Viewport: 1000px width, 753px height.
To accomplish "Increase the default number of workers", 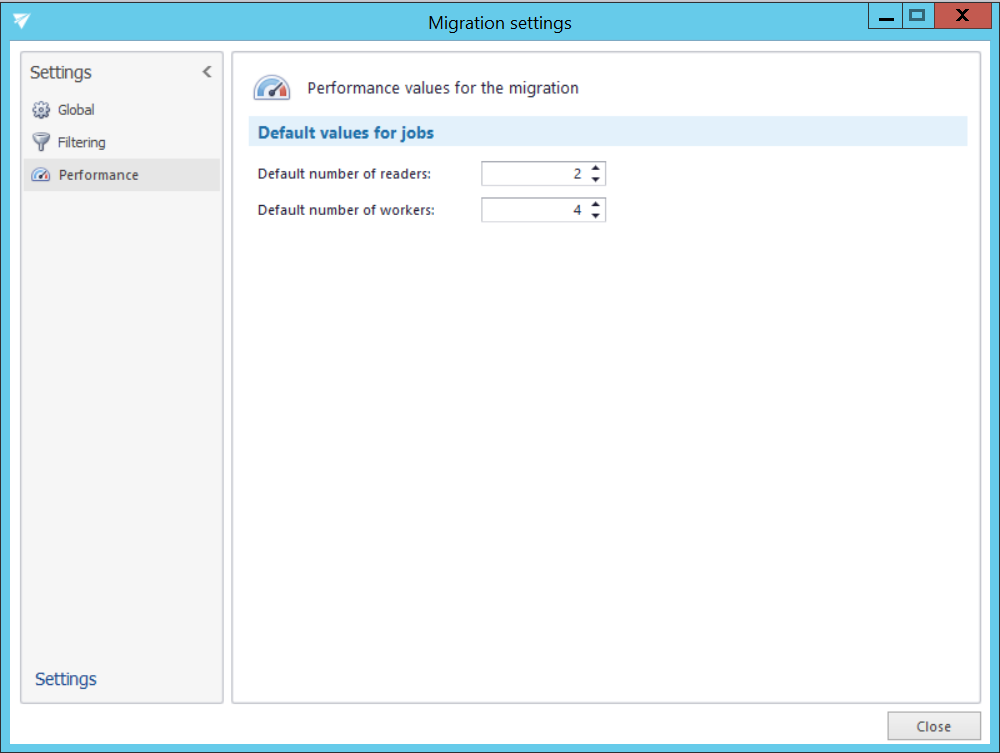I will click(596, 204).
